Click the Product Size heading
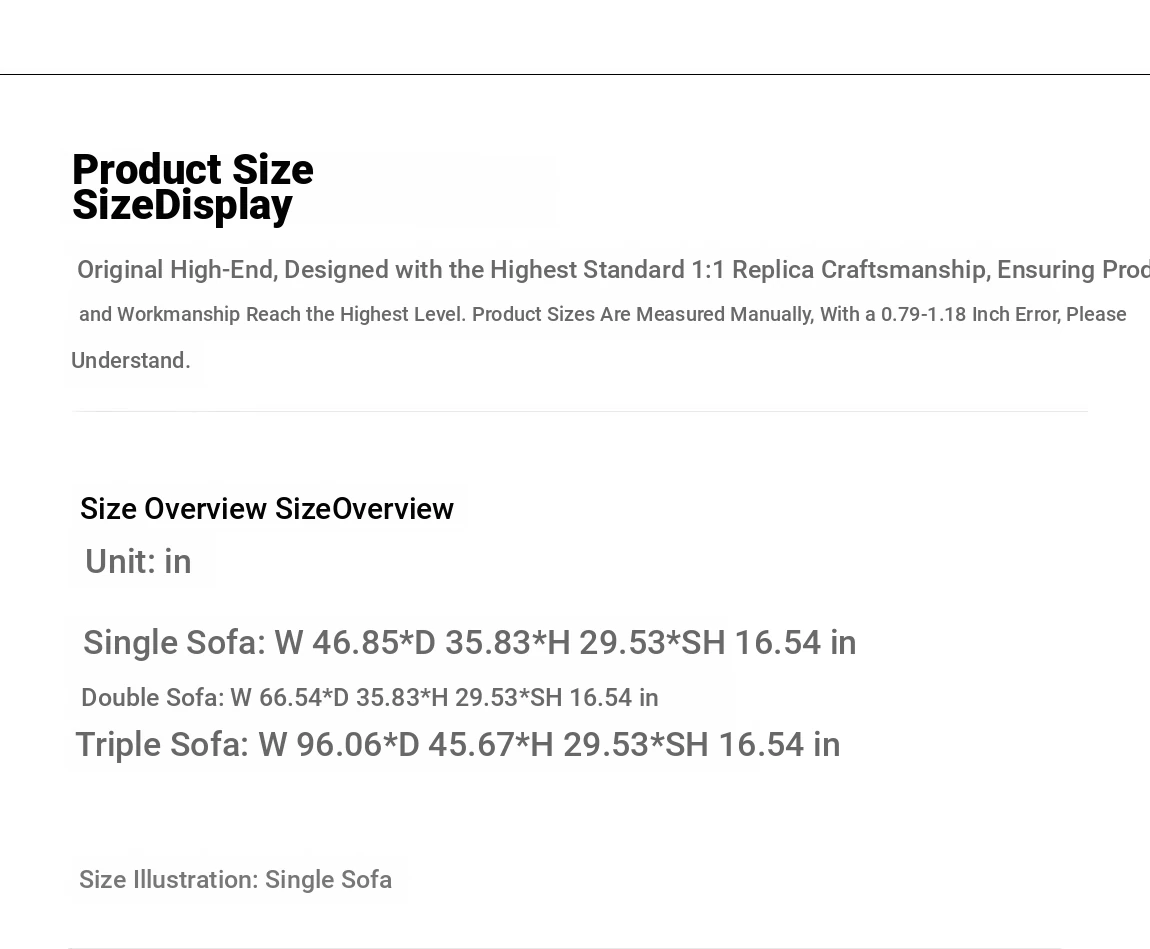Viewport: 1150px width, 949px height. [x=193, y=169]
